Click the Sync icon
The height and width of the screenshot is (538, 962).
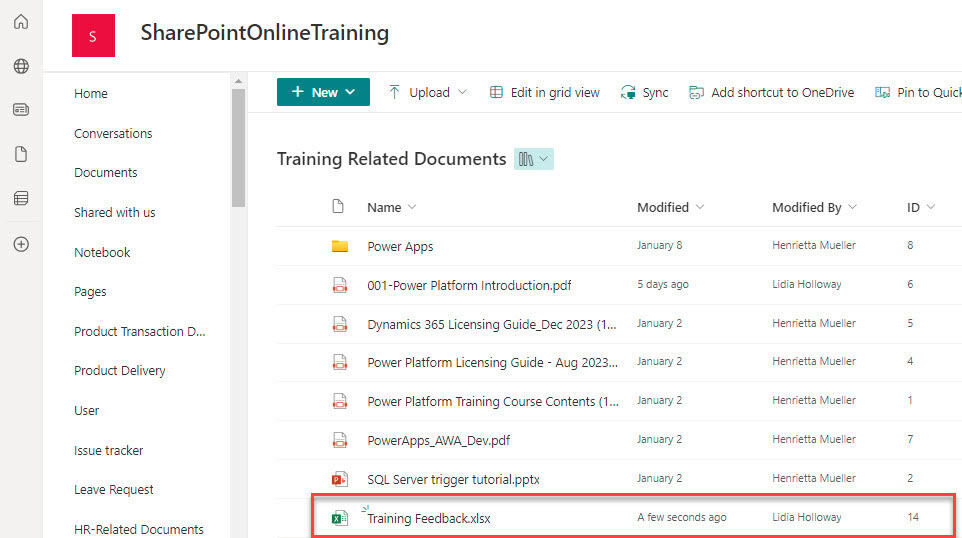[628, 92]
